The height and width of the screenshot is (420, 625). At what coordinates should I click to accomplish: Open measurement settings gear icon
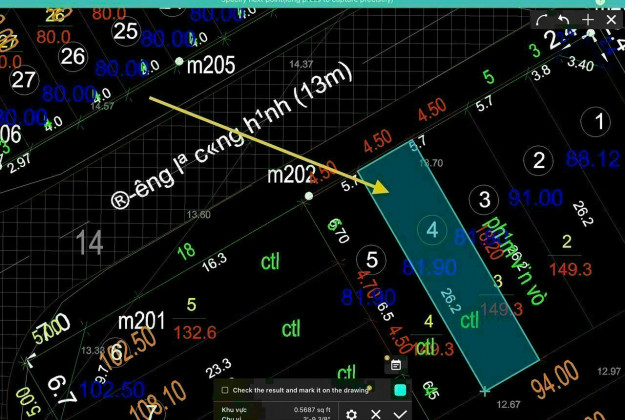(x=351, y=414)
